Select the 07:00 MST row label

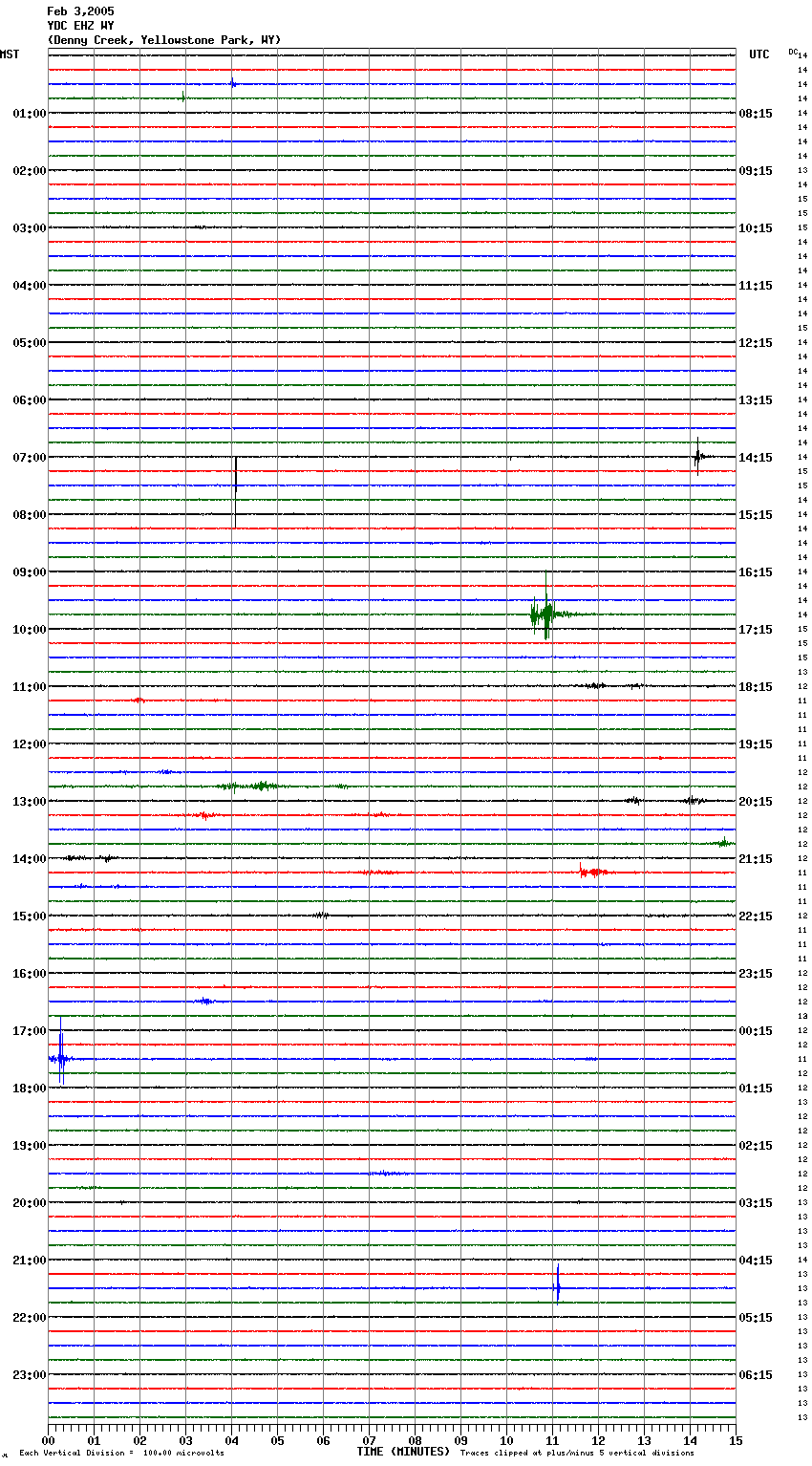[30, 458]
